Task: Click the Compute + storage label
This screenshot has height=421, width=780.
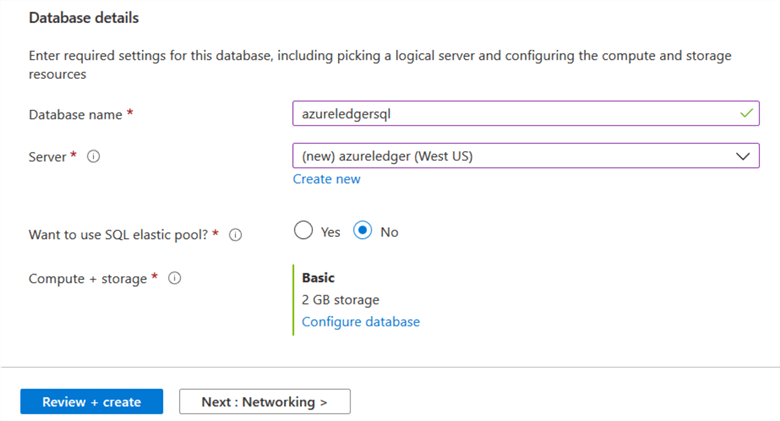Action: (88, 278)
